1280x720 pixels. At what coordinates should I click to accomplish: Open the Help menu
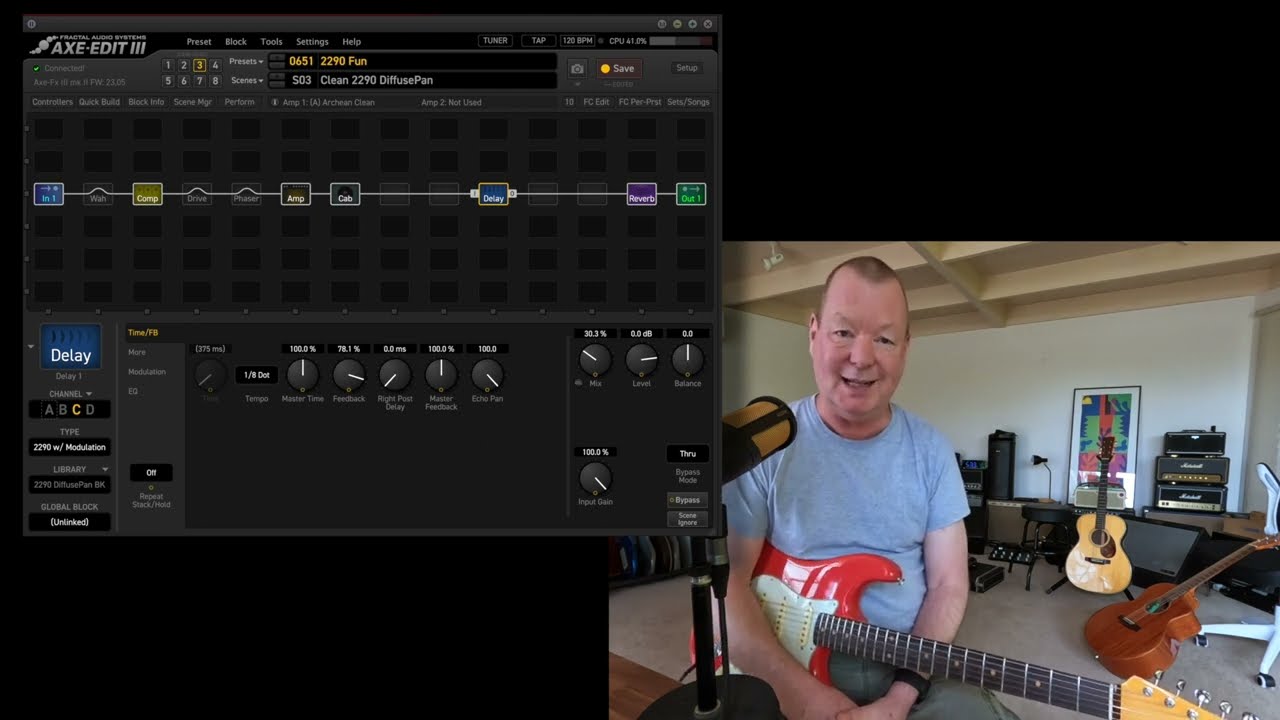(352, 42)
